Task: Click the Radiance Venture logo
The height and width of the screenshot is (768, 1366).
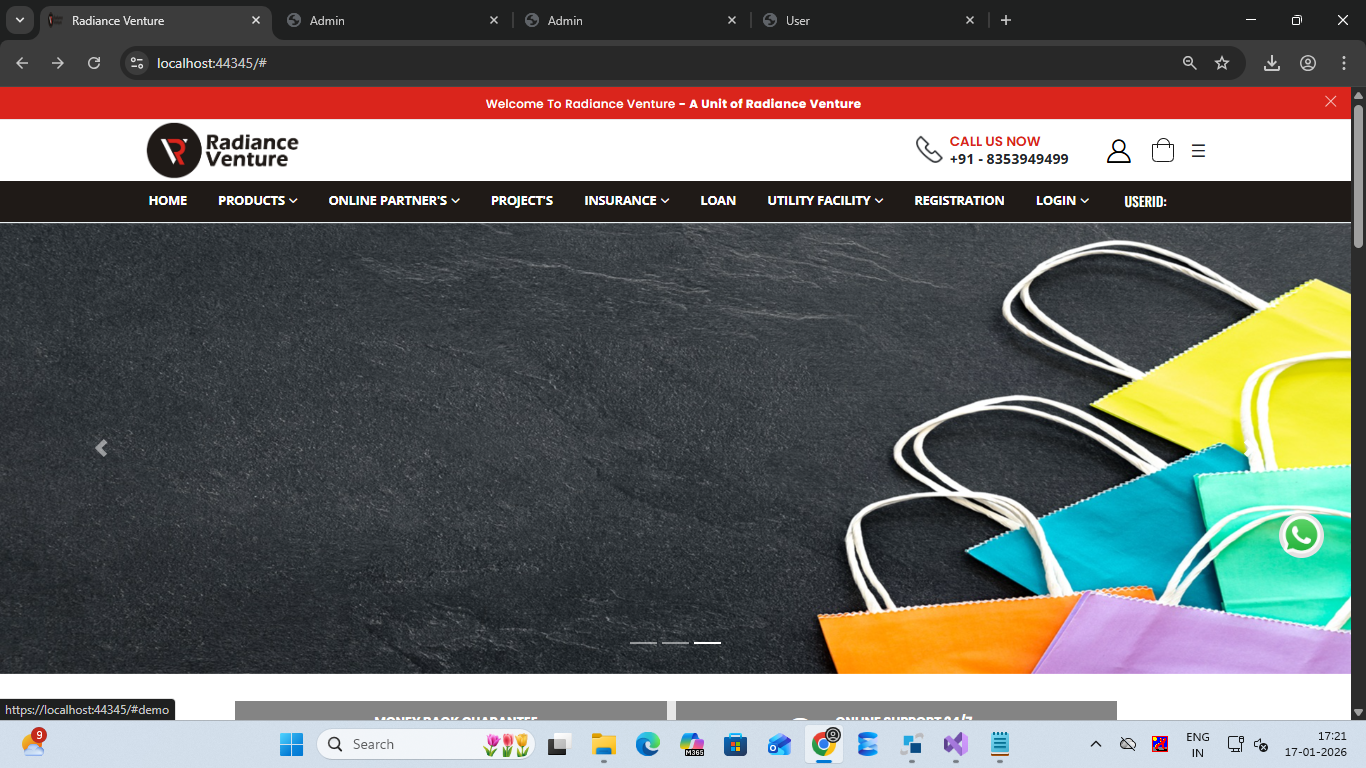Action: pyautogui.click(x=223, y=150)
